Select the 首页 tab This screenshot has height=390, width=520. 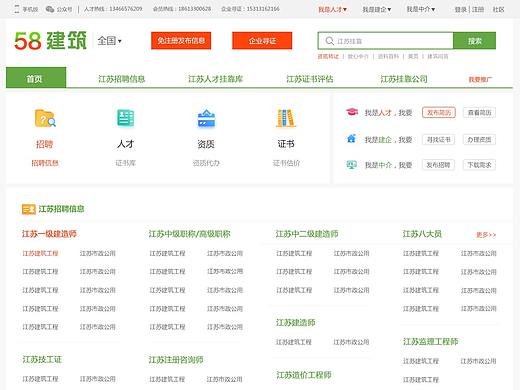[x=36, y=78]
